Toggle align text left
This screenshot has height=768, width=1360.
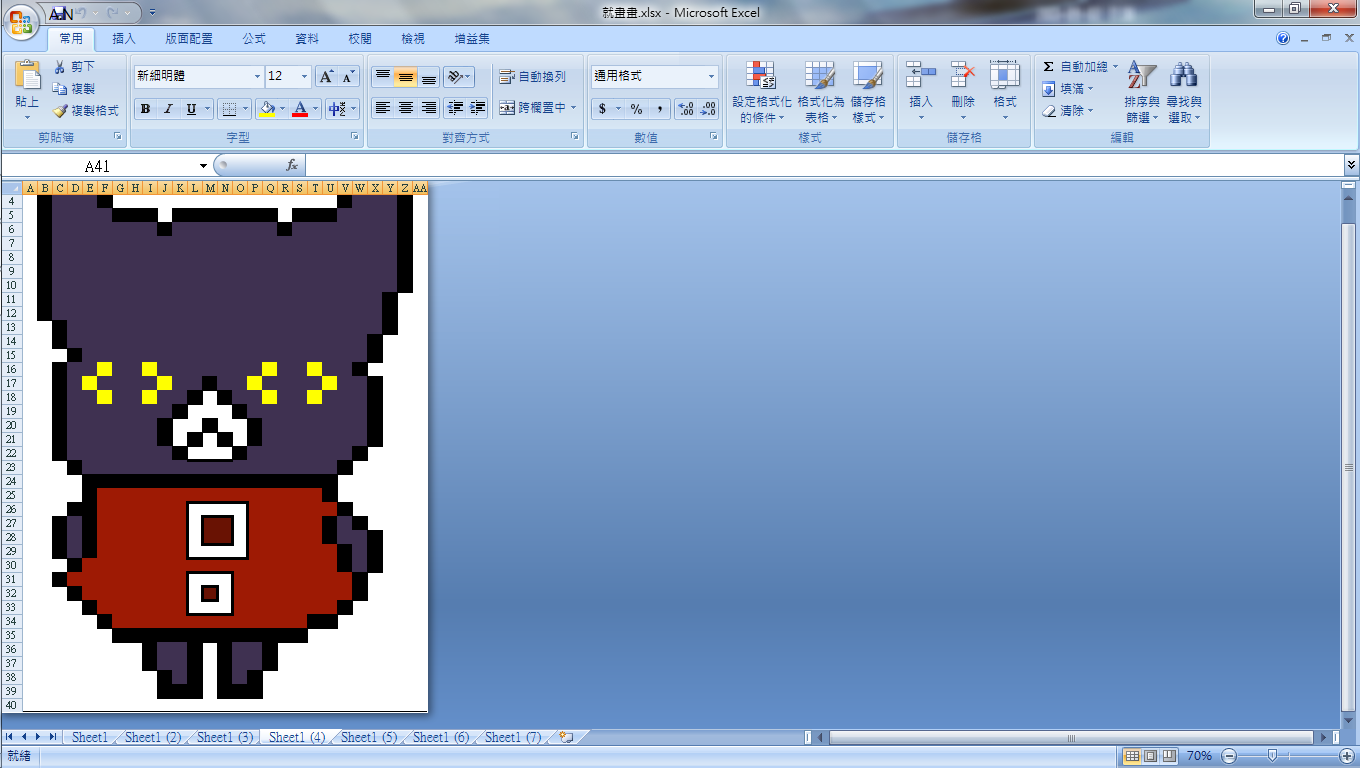coord(383,108)
